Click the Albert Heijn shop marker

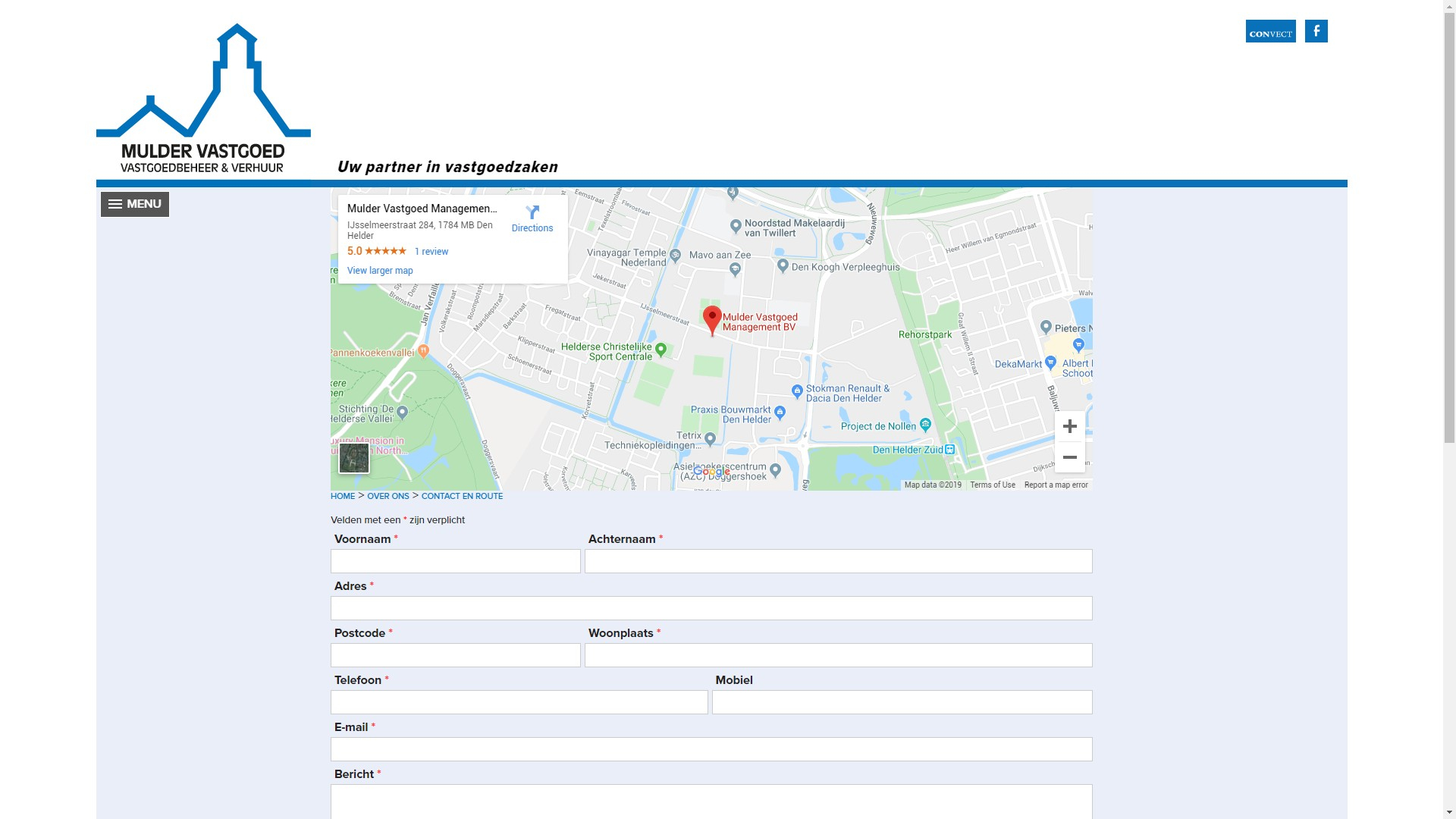click(x=1078, y=345)
